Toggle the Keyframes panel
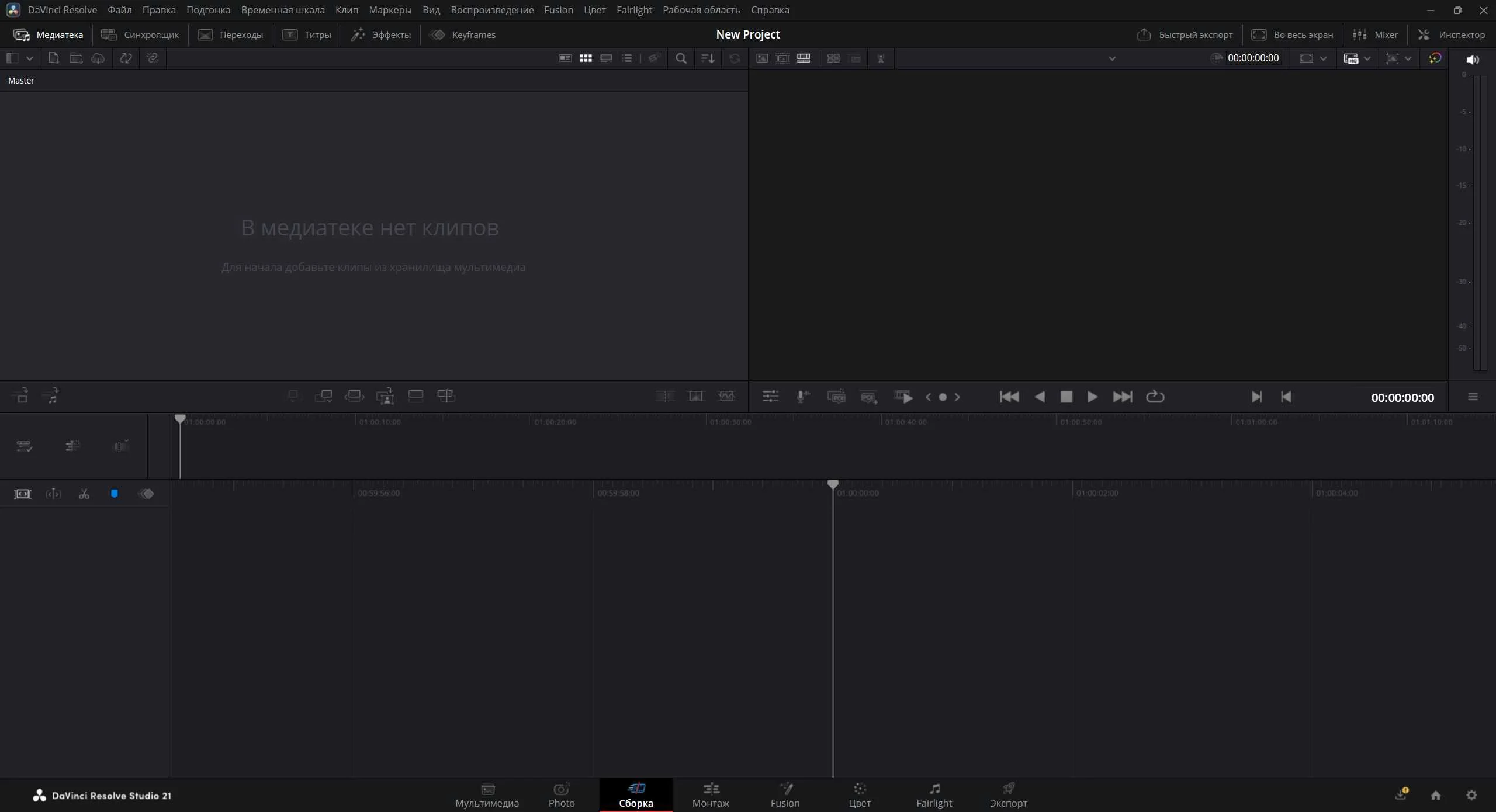 coord(462,34)
